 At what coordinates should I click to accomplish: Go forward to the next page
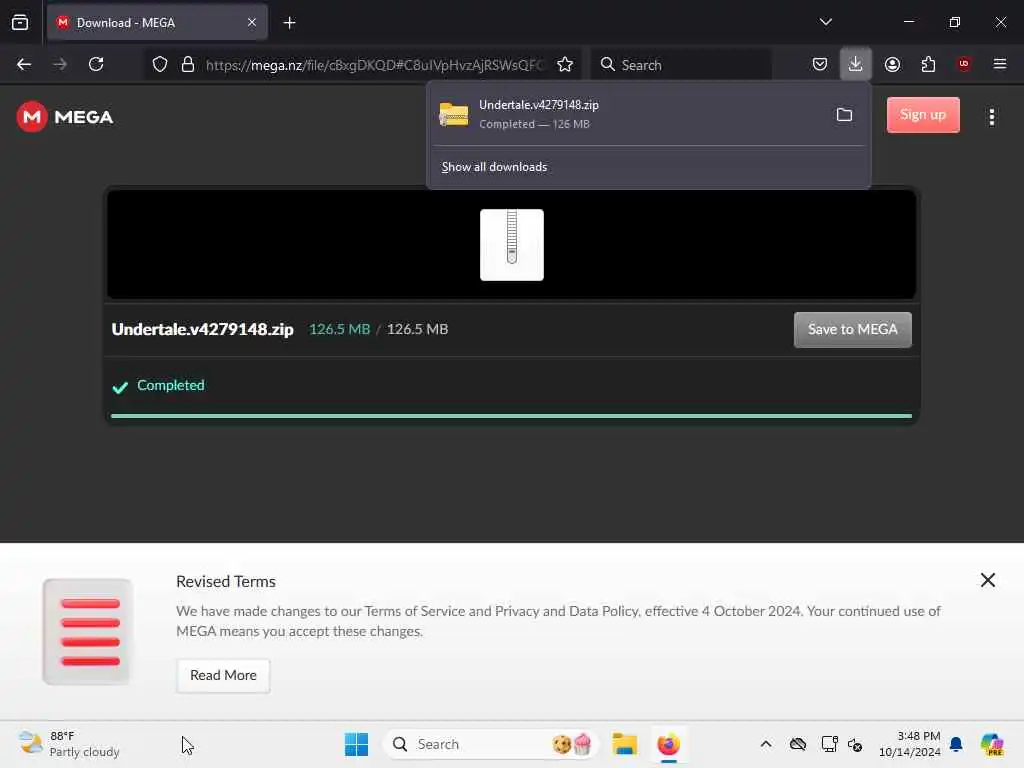click(x=60, y=64)
